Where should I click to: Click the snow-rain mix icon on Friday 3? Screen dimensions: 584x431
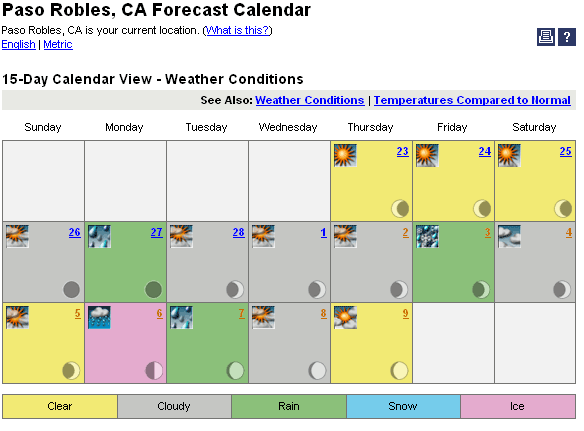[427, 236]
